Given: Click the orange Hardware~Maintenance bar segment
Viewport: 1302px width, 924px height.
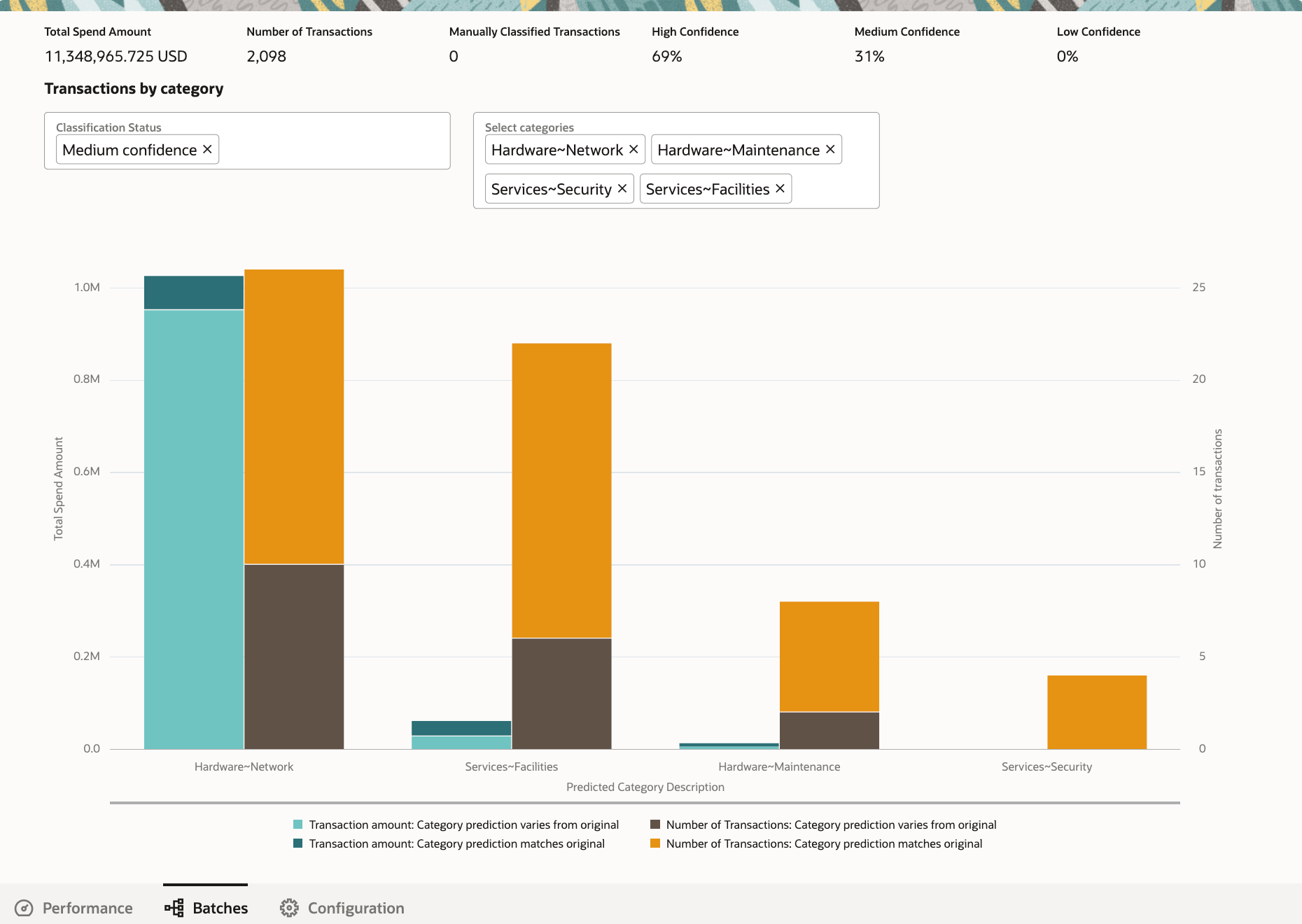Looking at the screenshot, I should click(x=829, y=657).
